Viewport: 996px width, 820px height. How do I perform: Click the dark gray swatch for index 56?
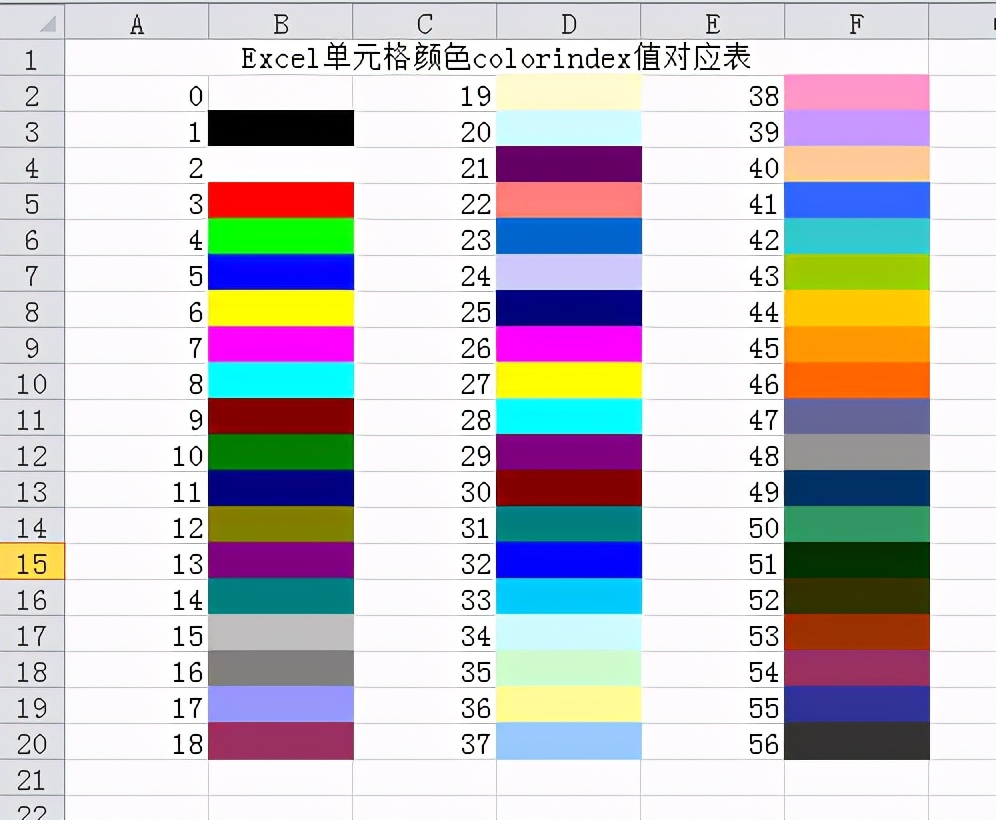(x=857, y=741)
